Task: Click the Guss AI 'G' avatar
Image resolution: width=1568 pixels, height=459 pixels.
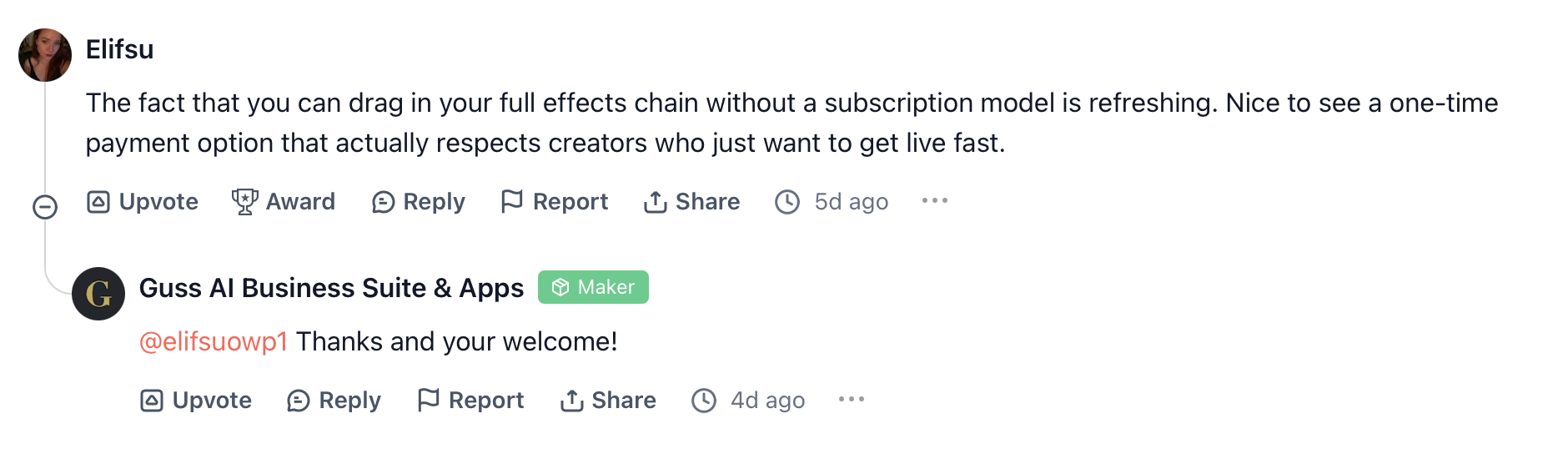Action: 98,294
